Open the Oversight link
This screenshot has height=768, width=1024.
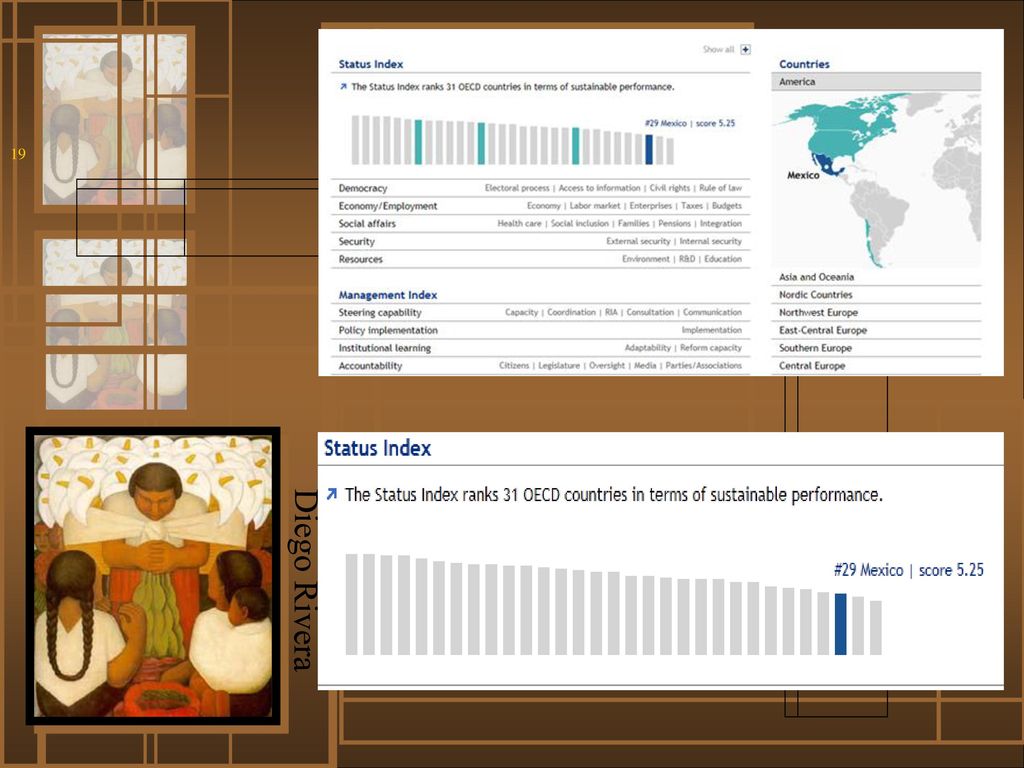(x=607, y=366)
